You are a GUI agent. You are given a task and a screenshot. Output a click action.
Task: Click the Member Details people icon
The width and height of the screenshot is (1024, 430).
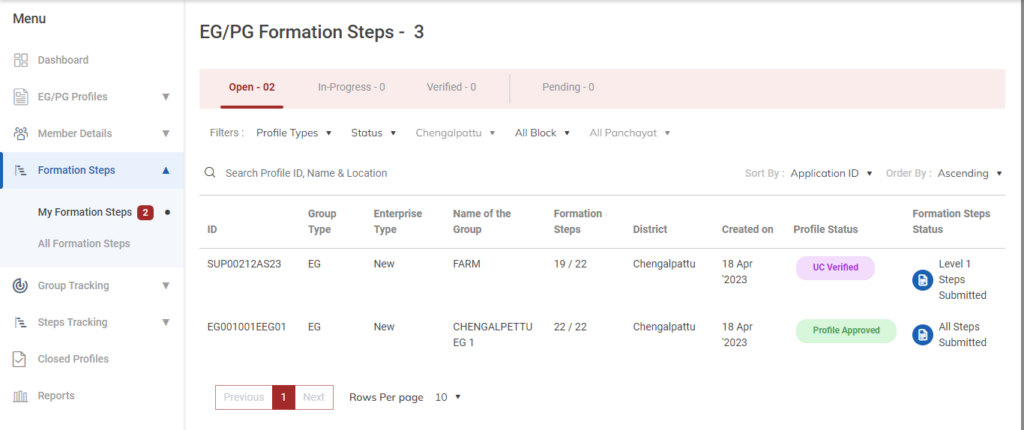point(21,133)
